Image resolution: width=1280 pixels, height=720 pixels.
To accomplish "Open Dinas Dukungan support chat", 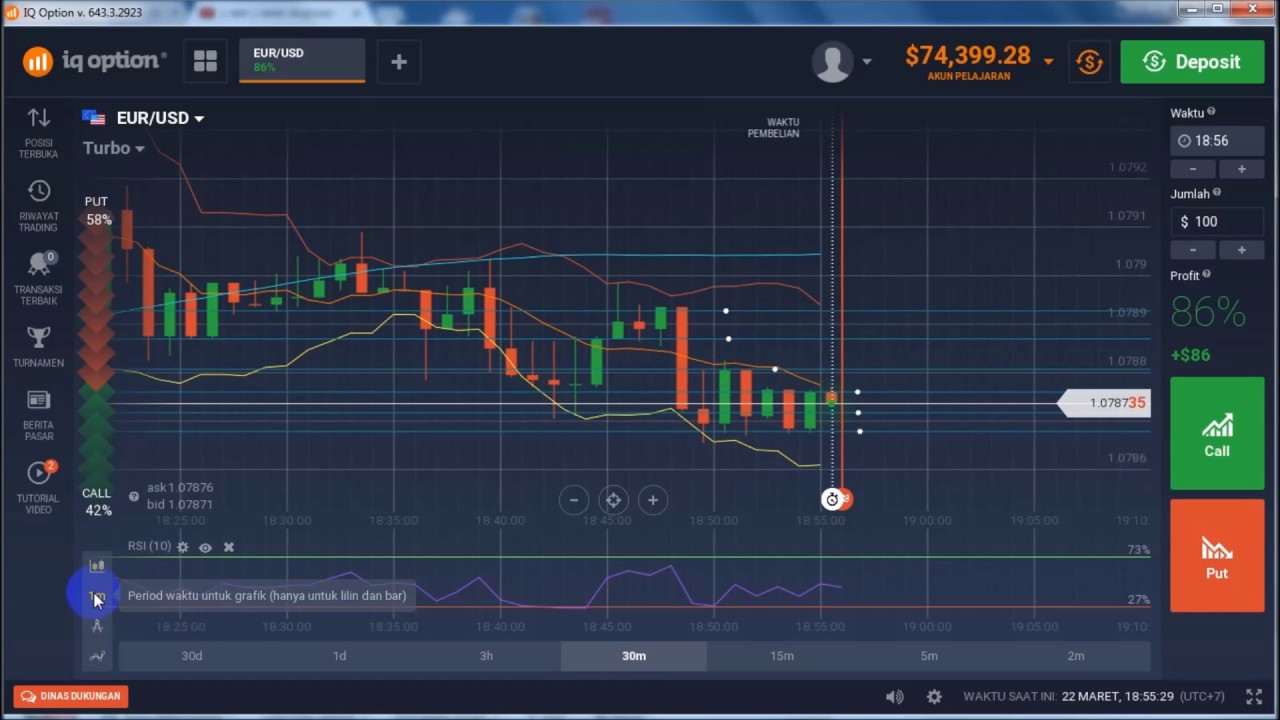I will [71, 696].
